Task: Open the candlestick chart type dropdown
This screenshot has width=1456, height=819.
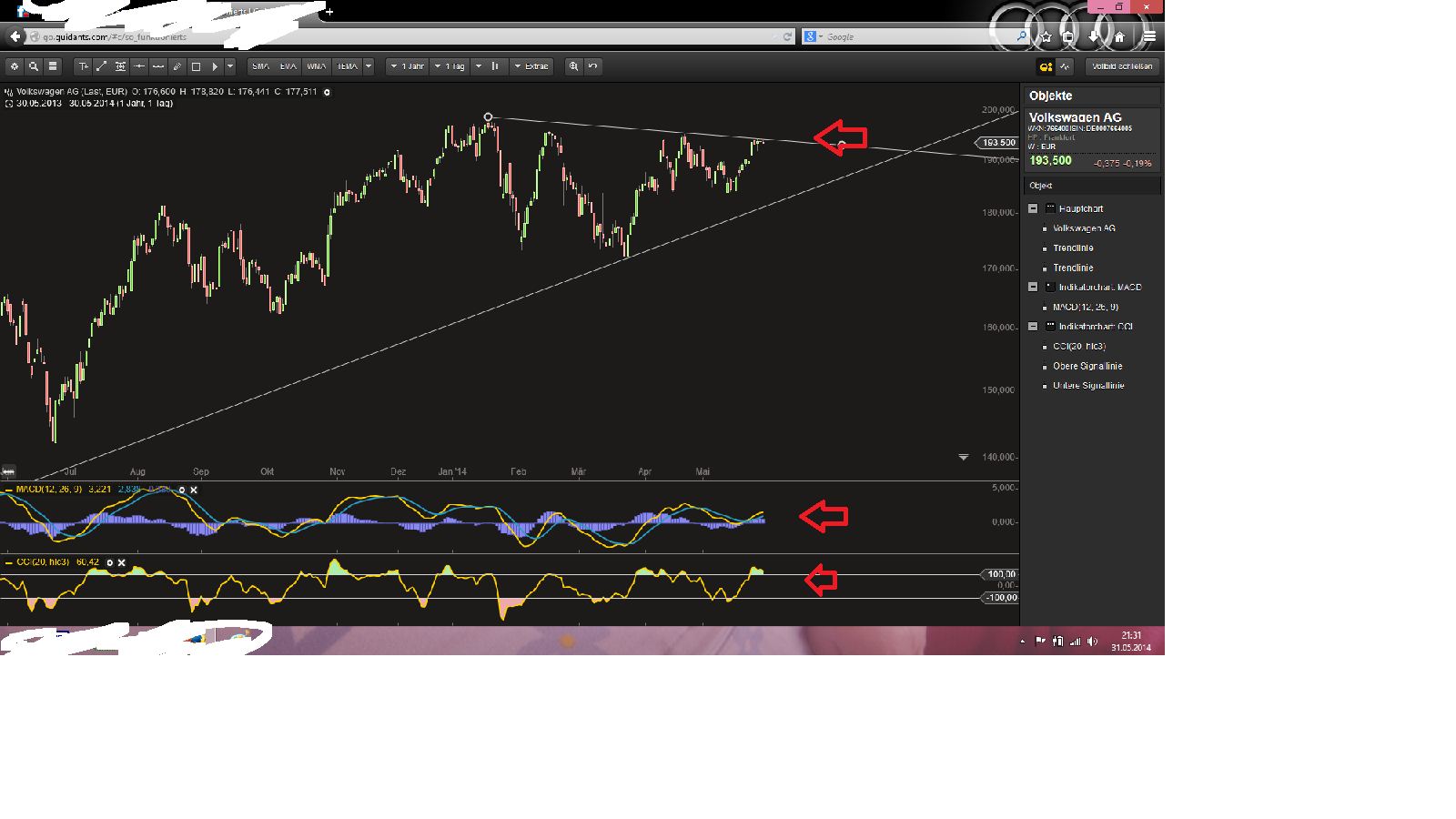Action: click(490, 66)
